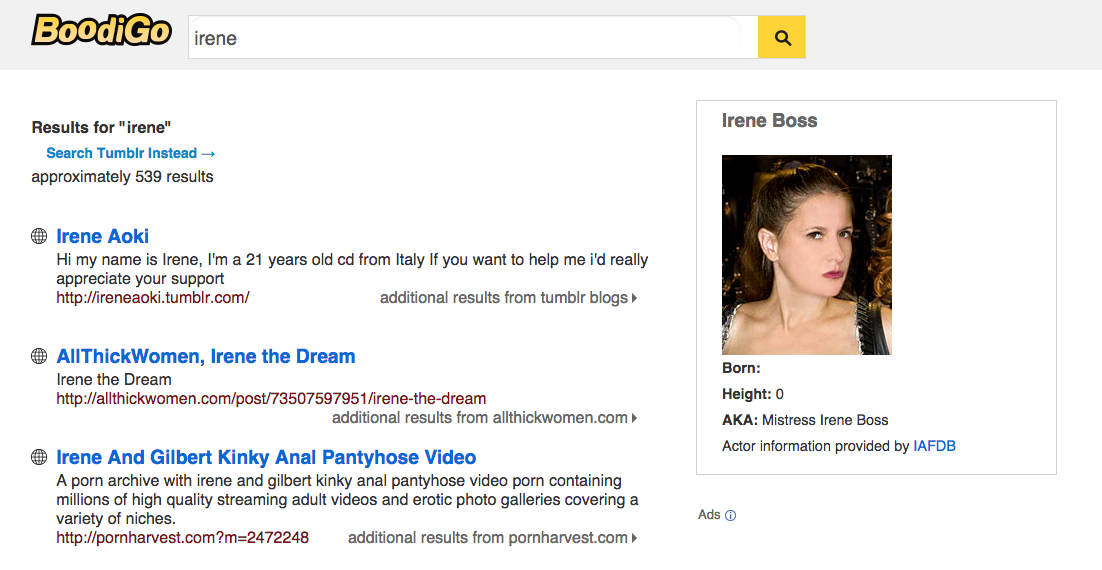Click the BoodiGo logo

102,30
